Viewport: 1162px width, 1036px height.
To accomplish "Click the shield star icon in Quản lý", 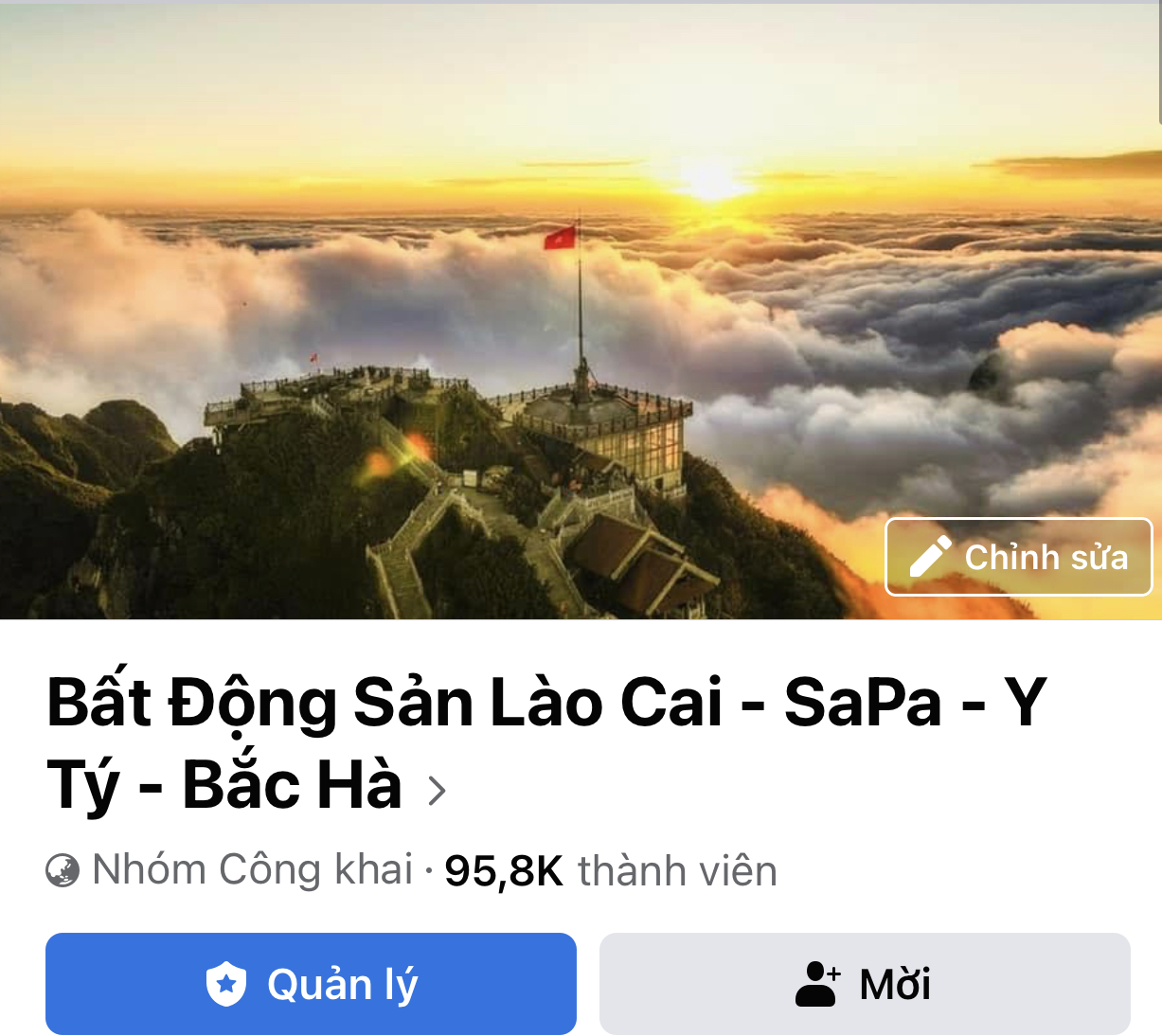I will [226, 984].
